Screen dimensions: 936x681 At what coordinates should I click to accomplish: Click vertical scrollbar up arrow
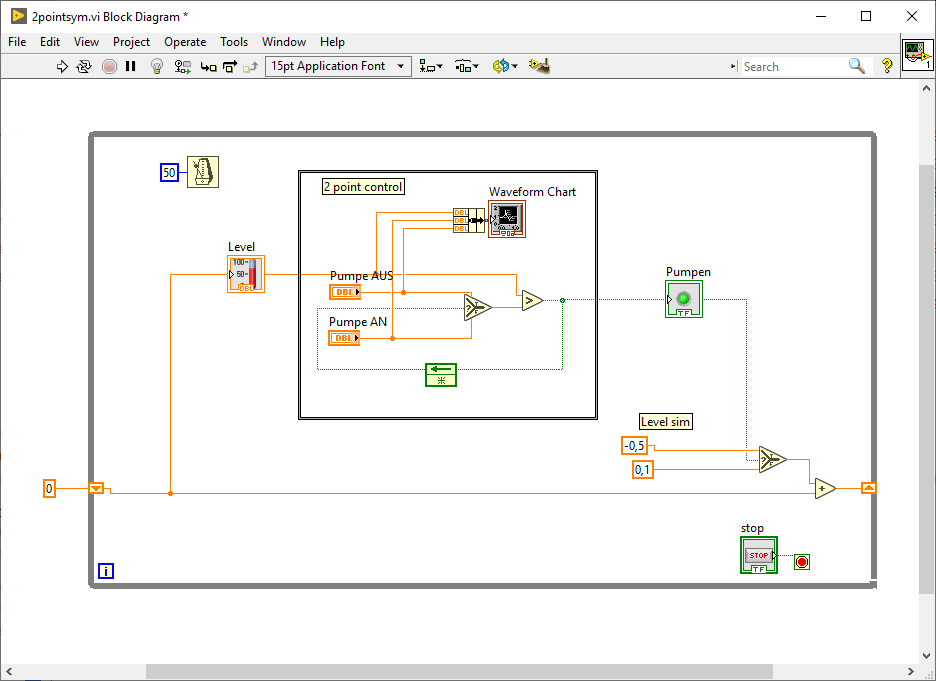(926, 88)
